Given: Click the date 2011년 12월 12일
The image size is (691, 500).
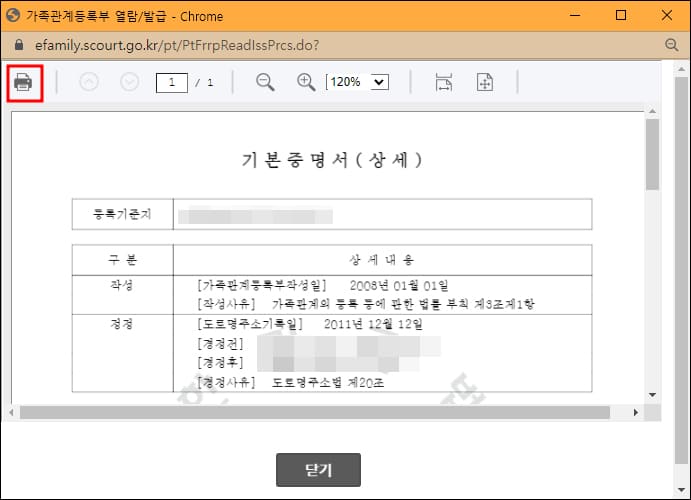Looking at the screenshot, I should [373, 324].
